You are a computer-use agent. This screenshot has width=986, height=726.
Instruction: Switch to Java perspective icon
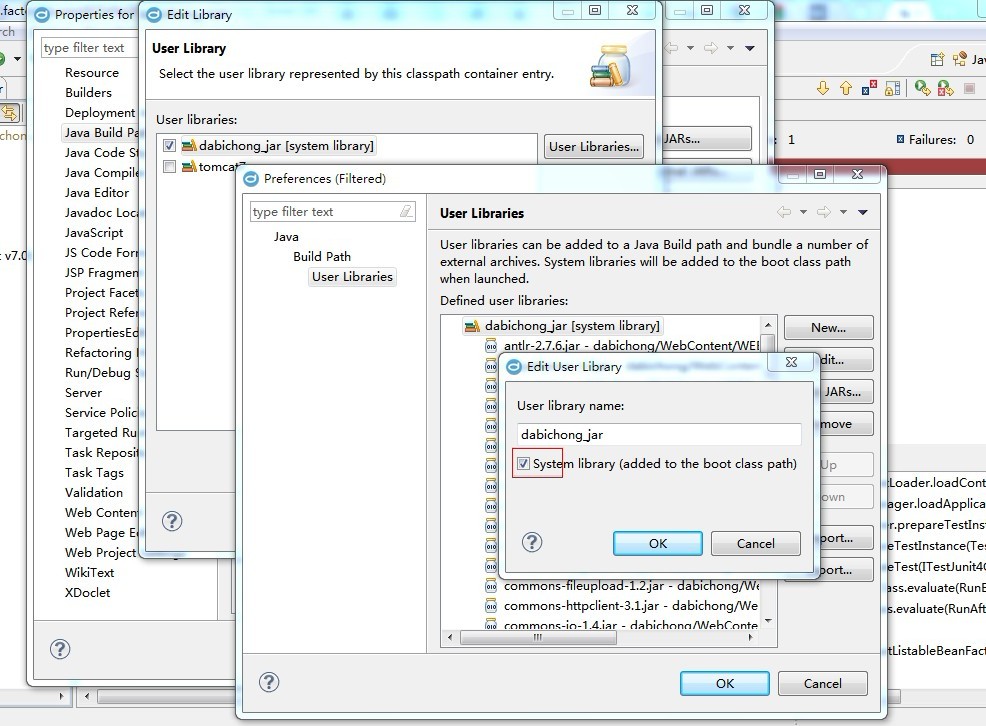point(960,59)
